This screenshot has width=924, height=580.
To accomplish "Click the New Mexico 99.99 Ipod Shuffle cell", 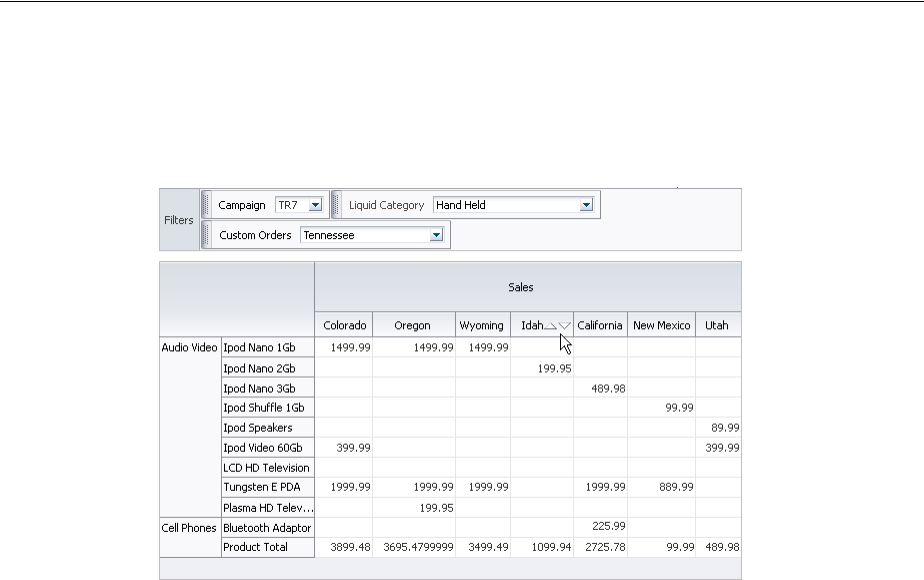I will pyautogui.click(x=662, y=408).
